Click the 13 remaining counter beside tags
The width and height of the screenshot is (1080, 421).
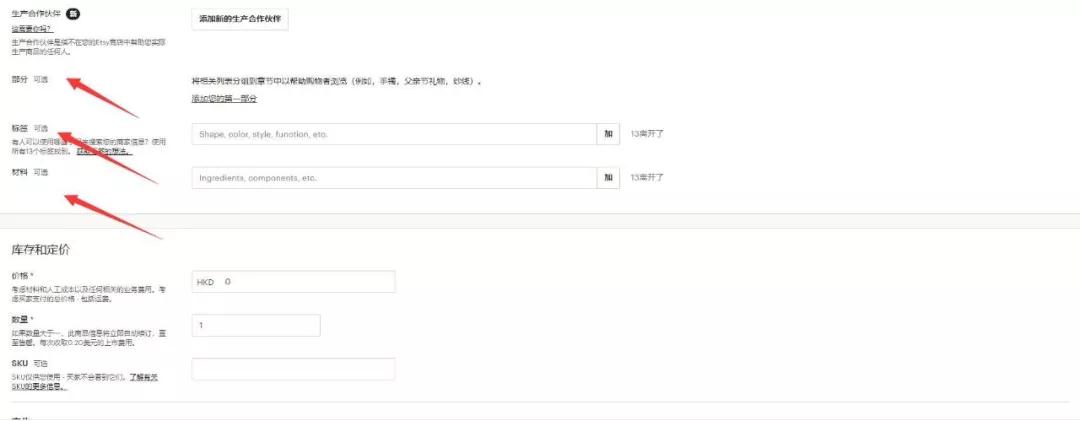(x=647, y=134)
